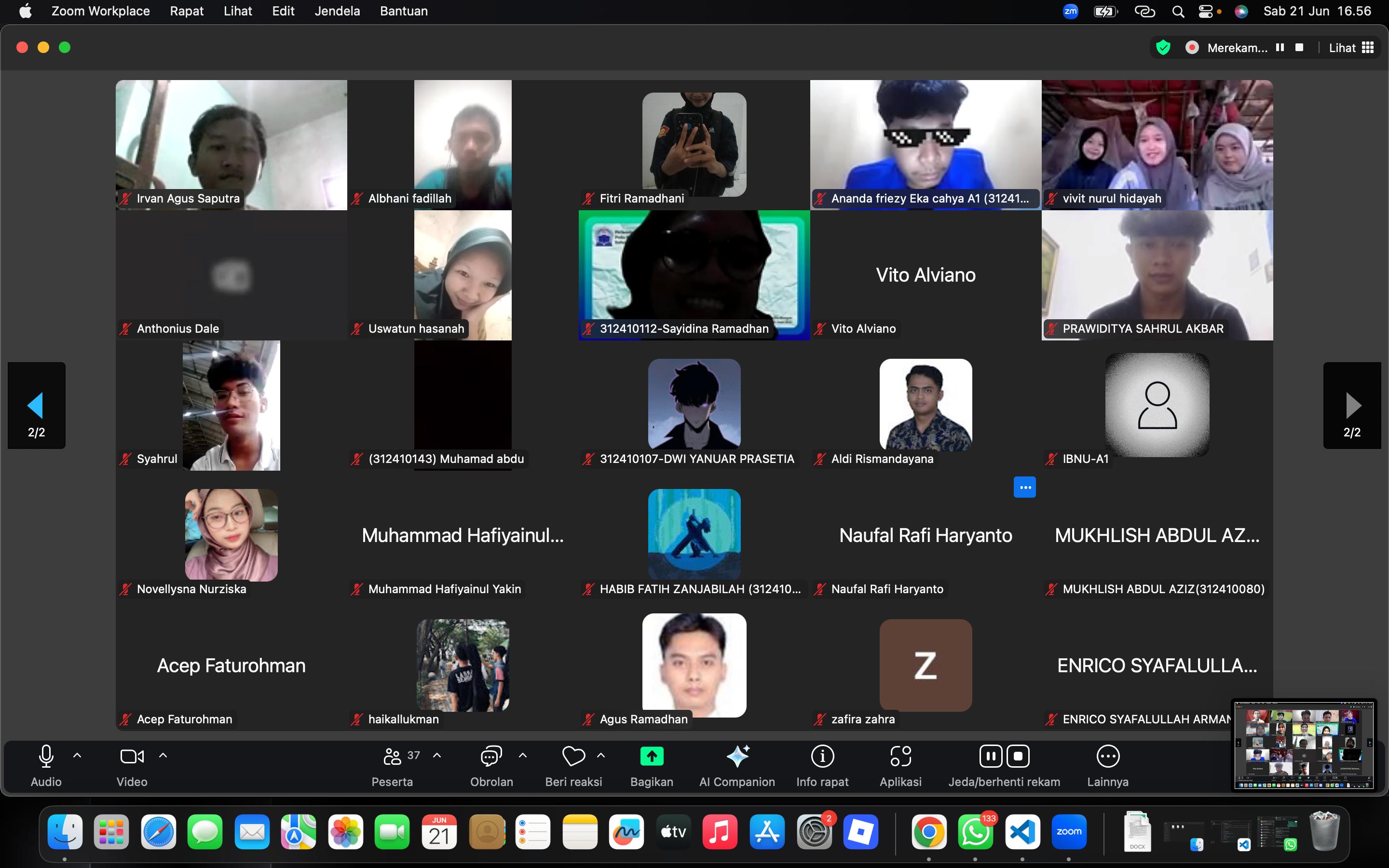The image size is (1389, 868).
Task: Toggle camera with the Video button
Action: click(x=132, y=765)
